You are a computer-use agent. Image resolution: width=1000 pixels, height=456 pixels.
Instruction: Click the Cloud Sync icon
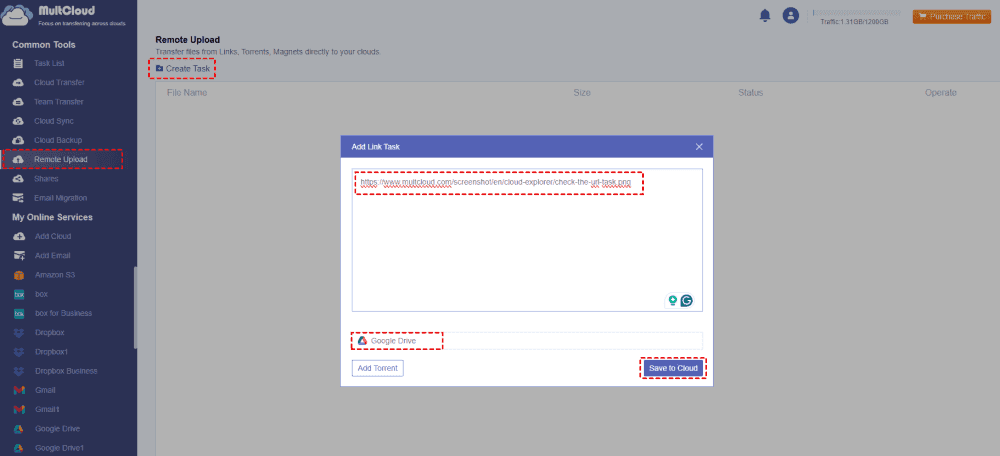click(18, 121)
